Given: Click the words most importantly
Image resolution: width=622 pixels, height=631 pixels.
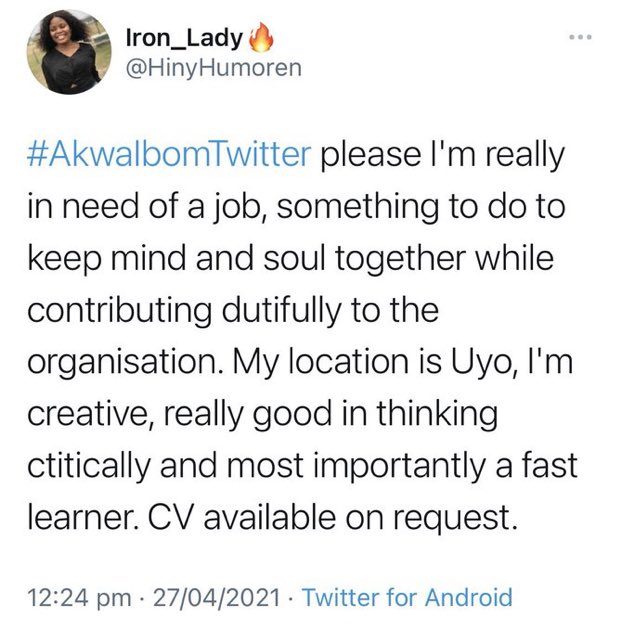Looking at the screenshot, I should pyautogui.click(x=356, y=466).
